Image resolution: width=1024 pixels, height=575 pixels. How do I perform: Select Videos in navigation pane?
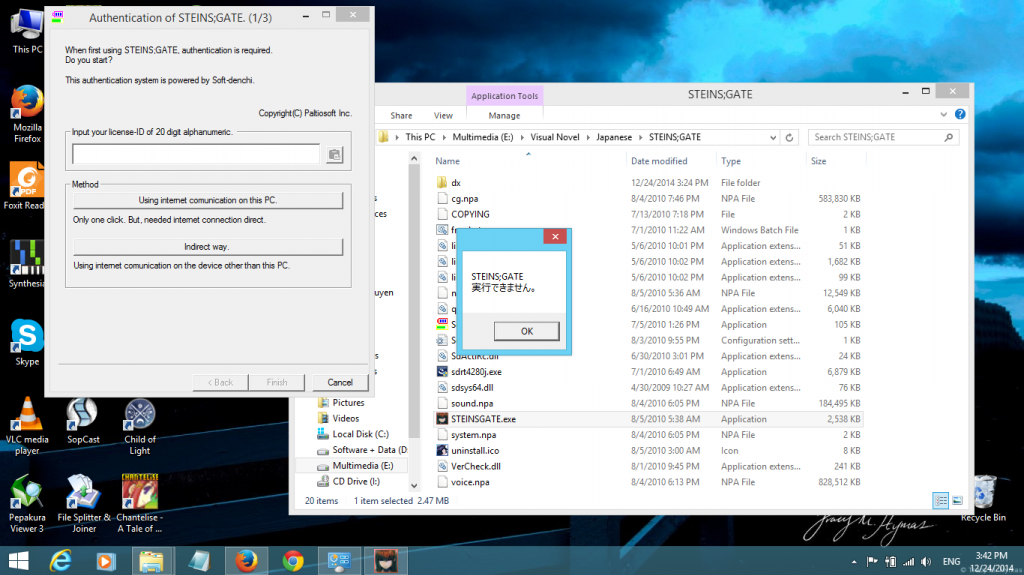click(345, 418)
